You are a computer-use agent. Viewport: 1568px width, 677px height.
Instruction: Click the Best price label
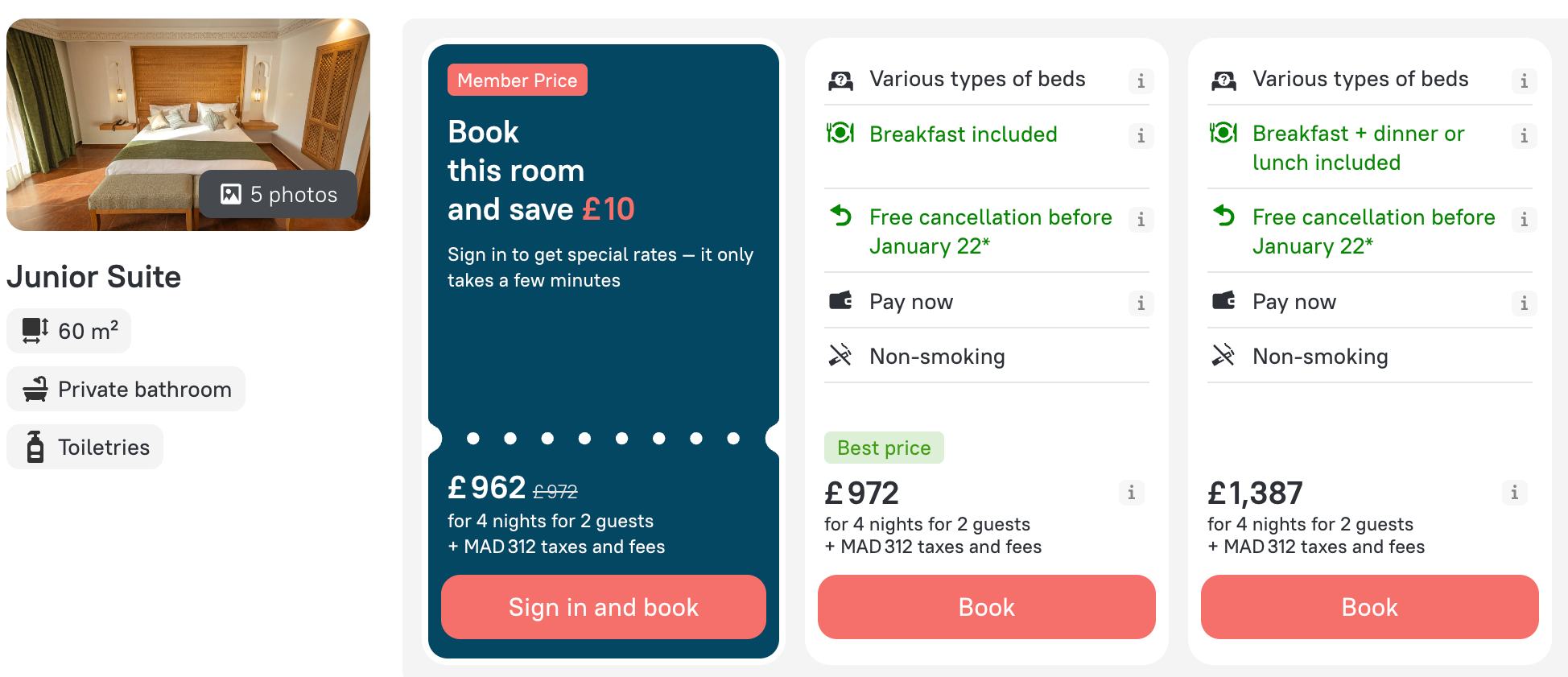click(x=884, y=448)
